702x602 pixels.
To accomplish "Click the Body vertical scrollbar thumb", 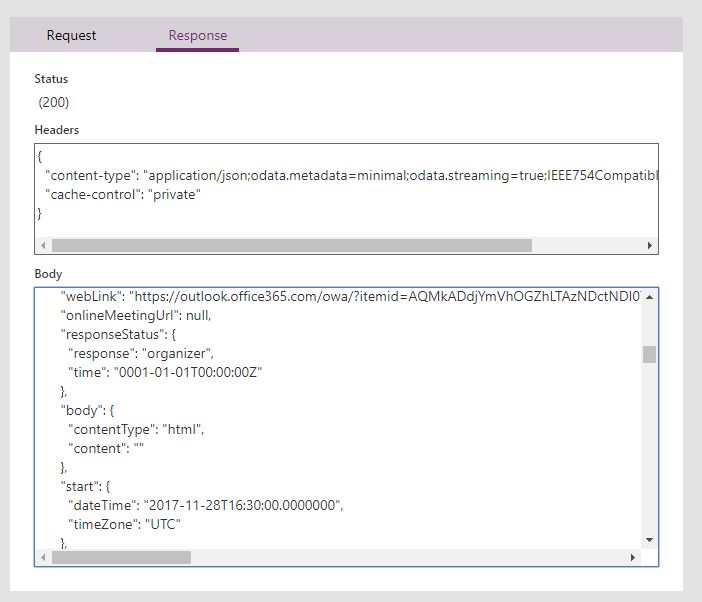I will pos(650,354).
